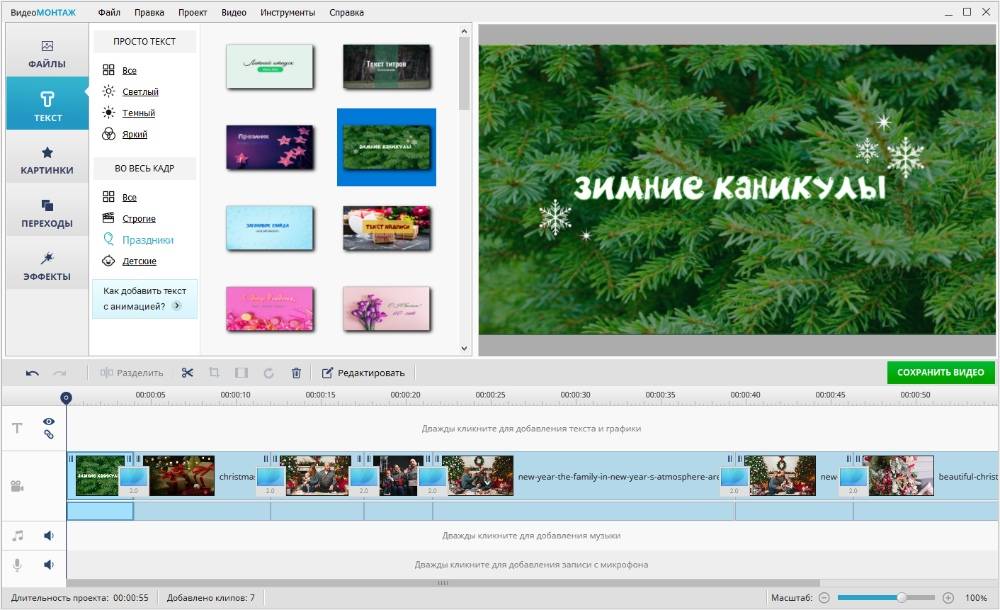Click the scissors cut icon in timeline toolbar

[x=187, y=373]
